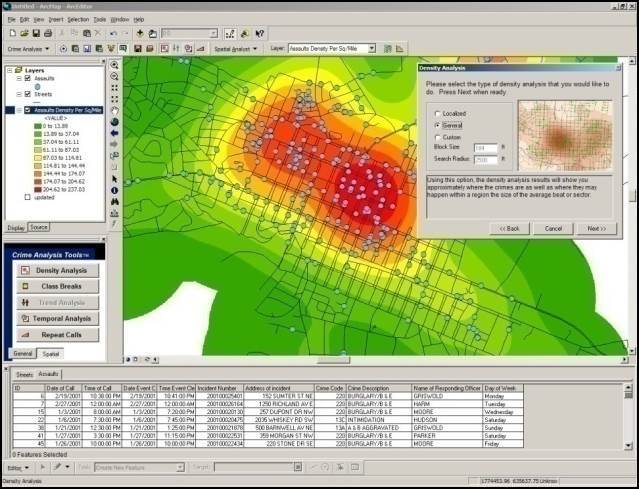
Task: Open the Layer selection dropdown
Action: [371, 48]
